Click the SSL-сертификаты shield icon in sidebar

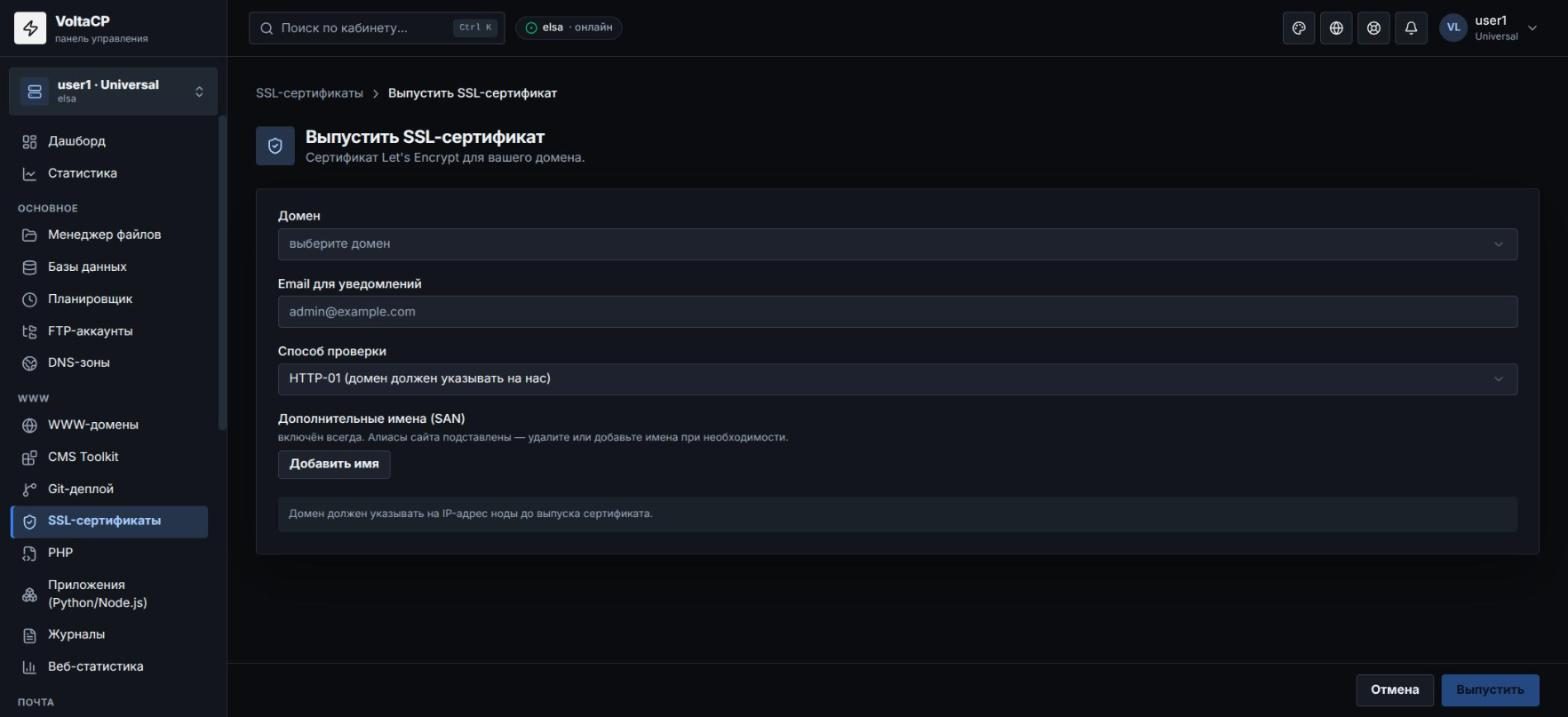(x=30, y=521)
